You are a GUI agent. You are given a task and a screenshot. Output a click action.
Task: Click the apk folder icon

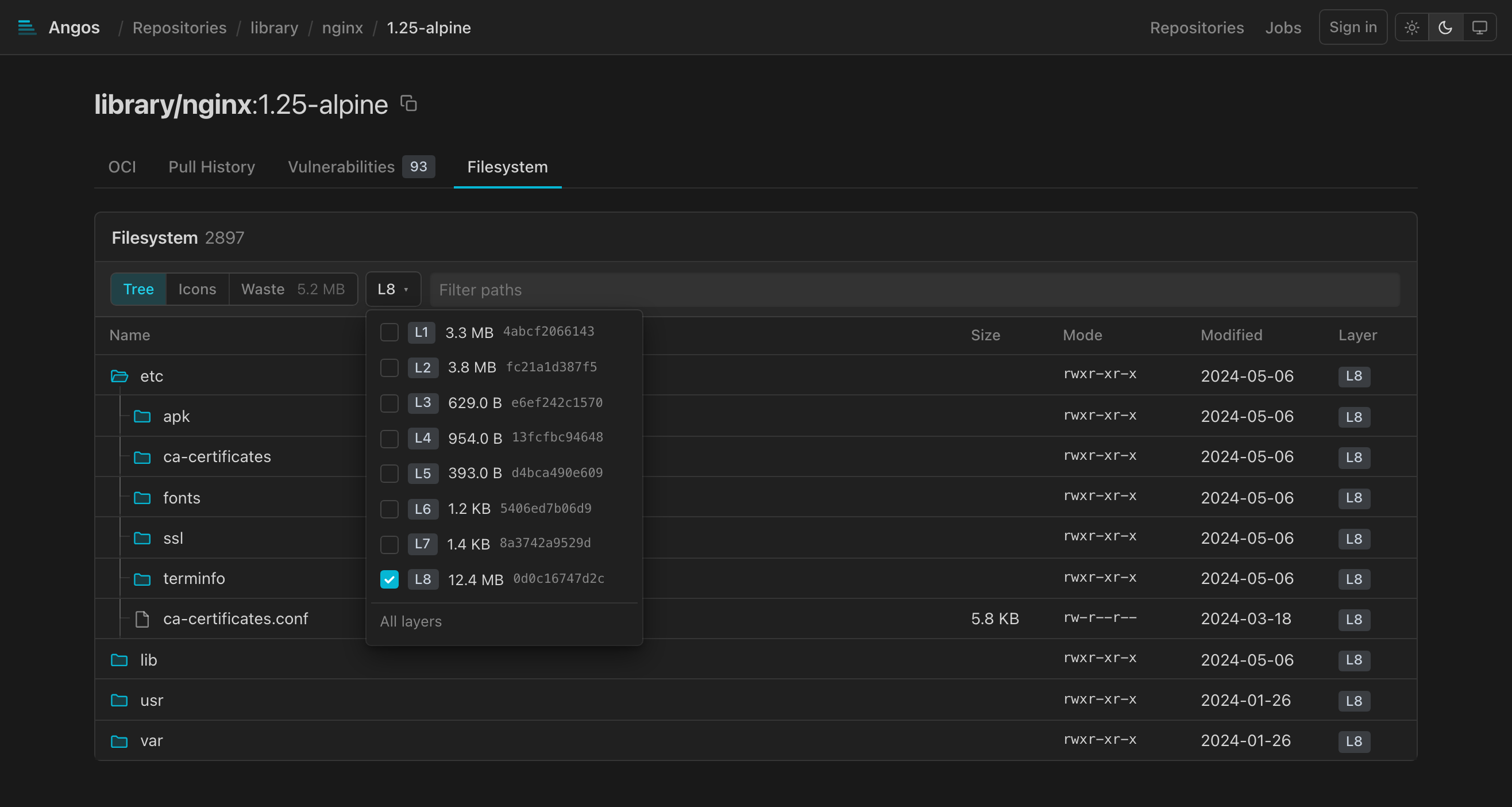pyautogui.click(x=142, y=416)
